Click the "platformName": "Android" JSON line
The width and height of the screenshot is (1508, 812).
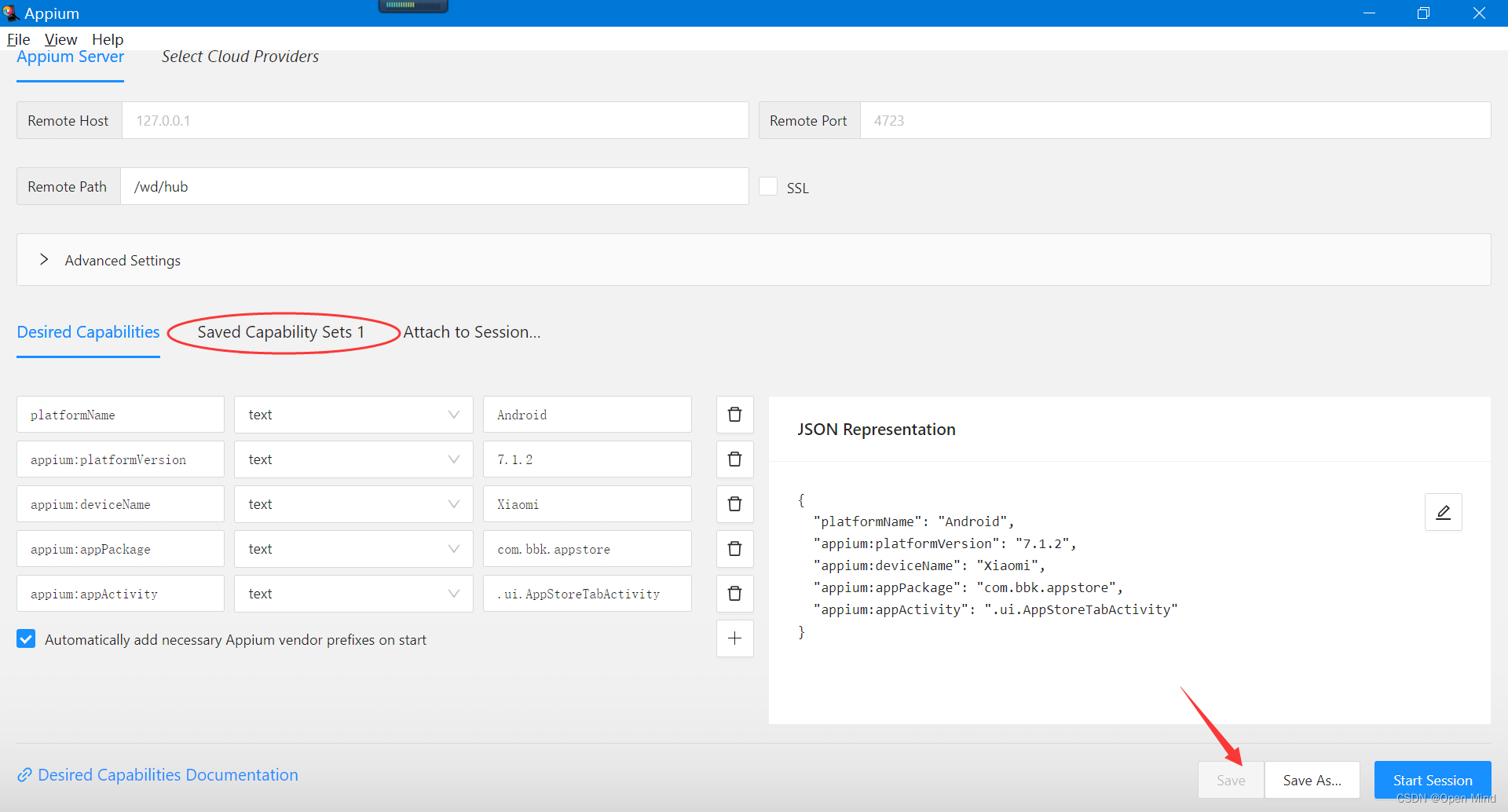(914, 521)
